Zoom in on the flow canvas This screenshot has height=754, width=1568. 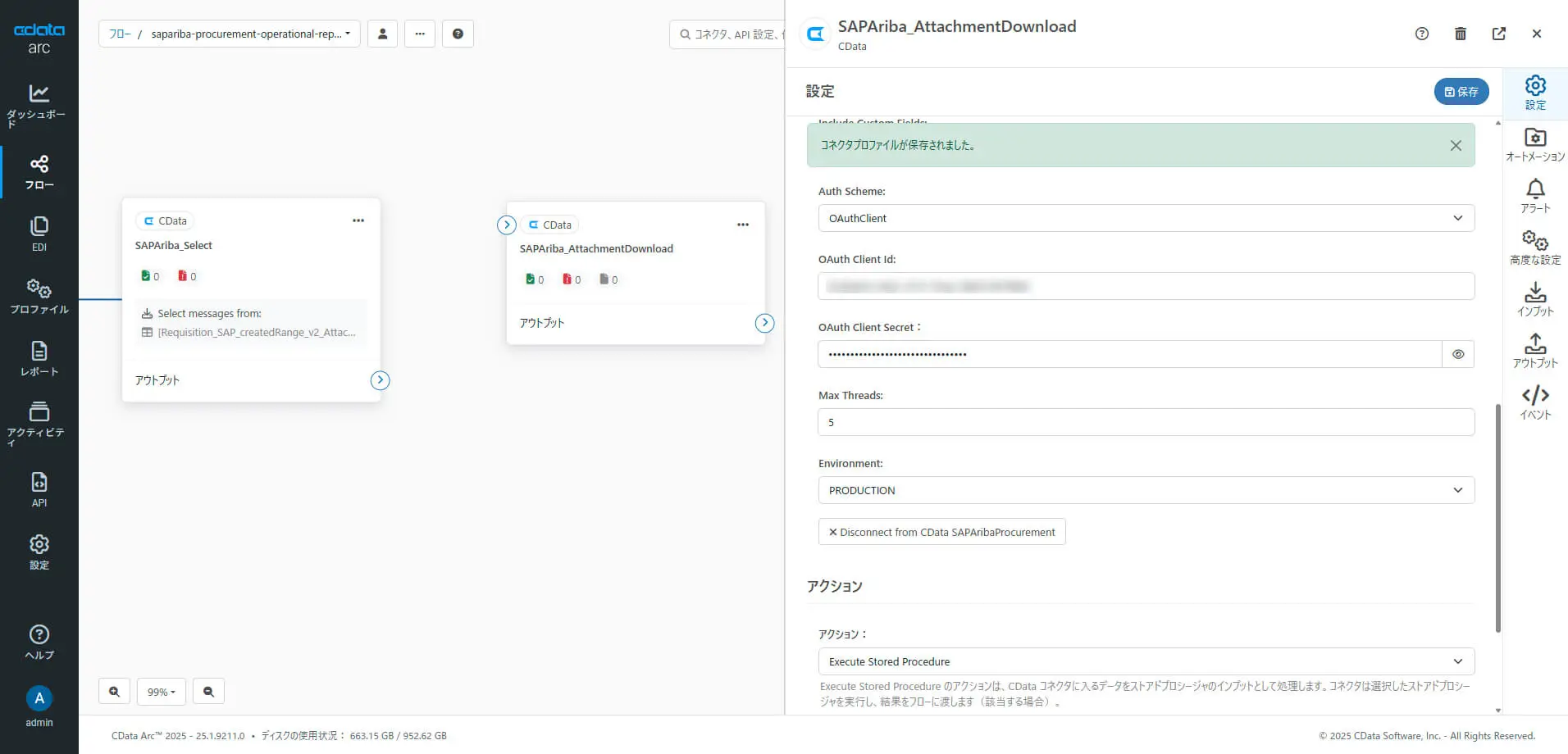point(114,692)
